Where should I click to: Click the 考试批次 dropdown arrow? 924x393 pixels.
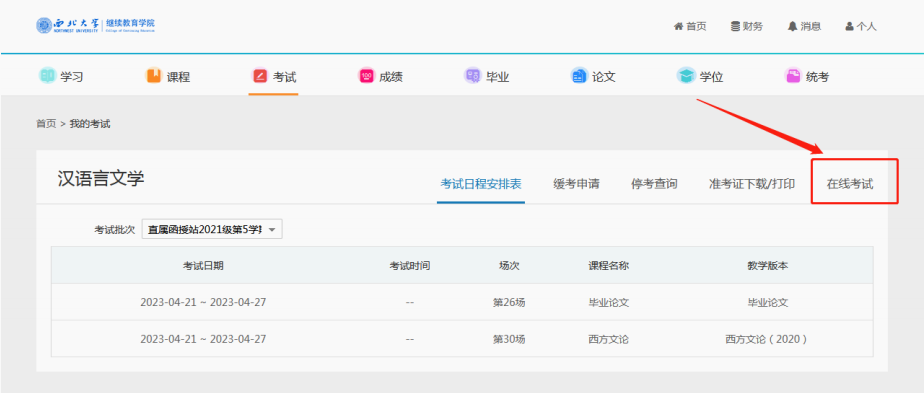coord(272,230)
